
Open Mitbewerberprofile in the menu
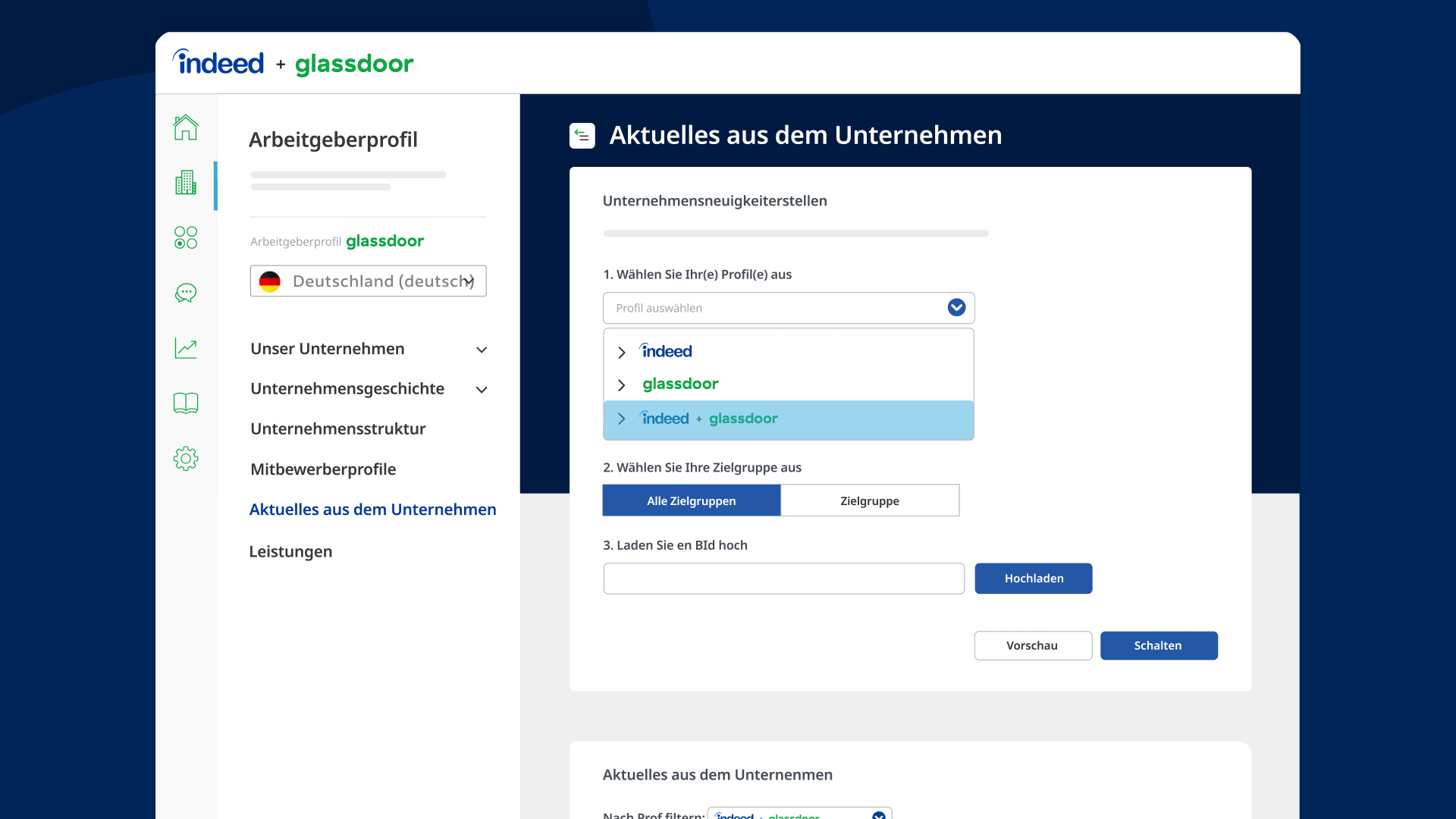323,469
